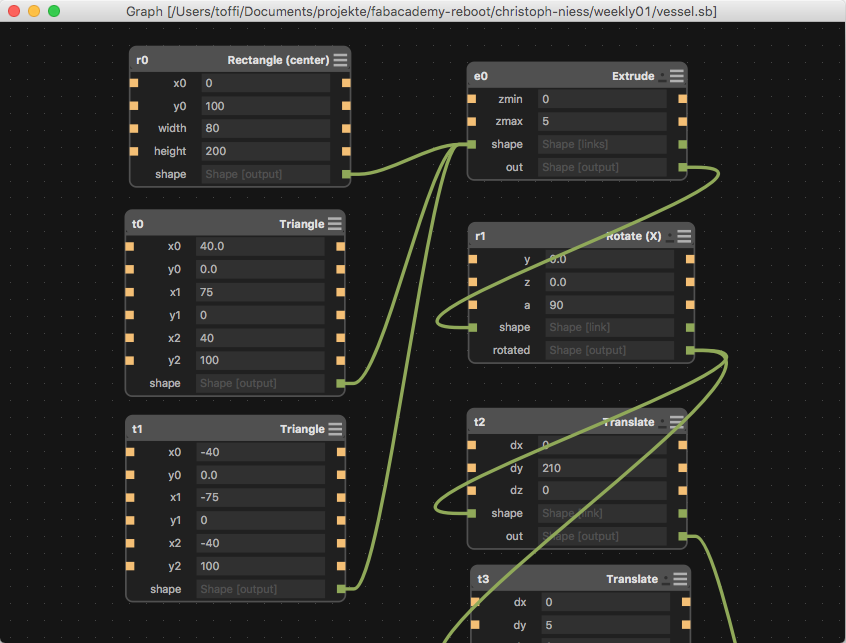Edit t1 x0 field showing -40
The width and height of the screenshot is (846, 643).
261,452
